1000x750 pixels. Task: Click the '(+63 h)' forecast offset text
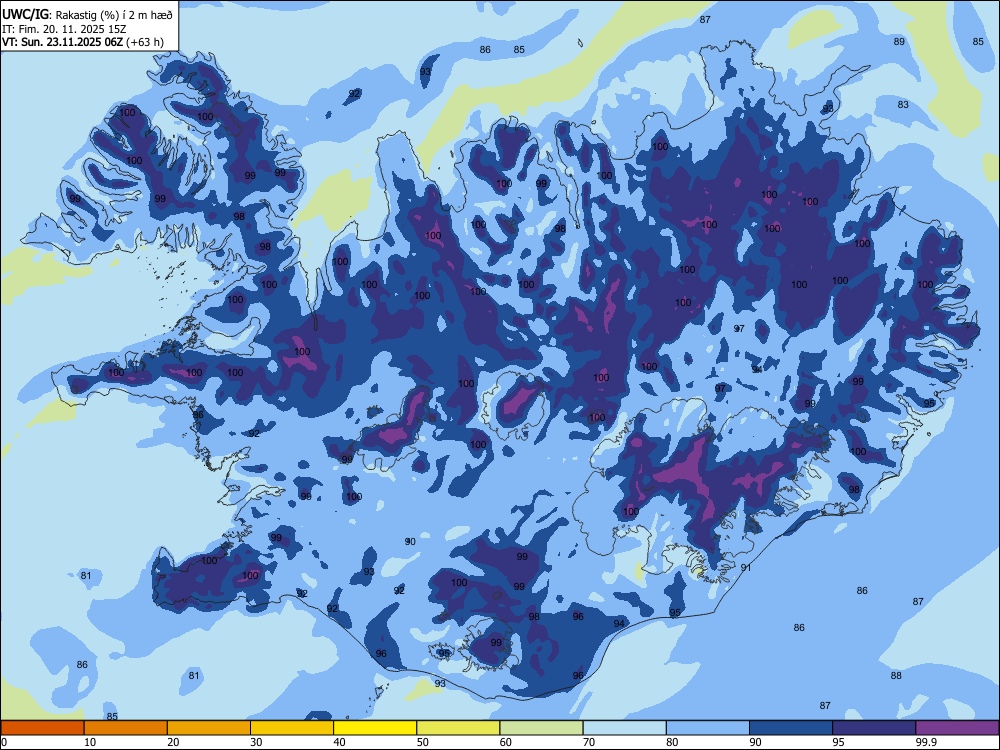tap(145, 42)
